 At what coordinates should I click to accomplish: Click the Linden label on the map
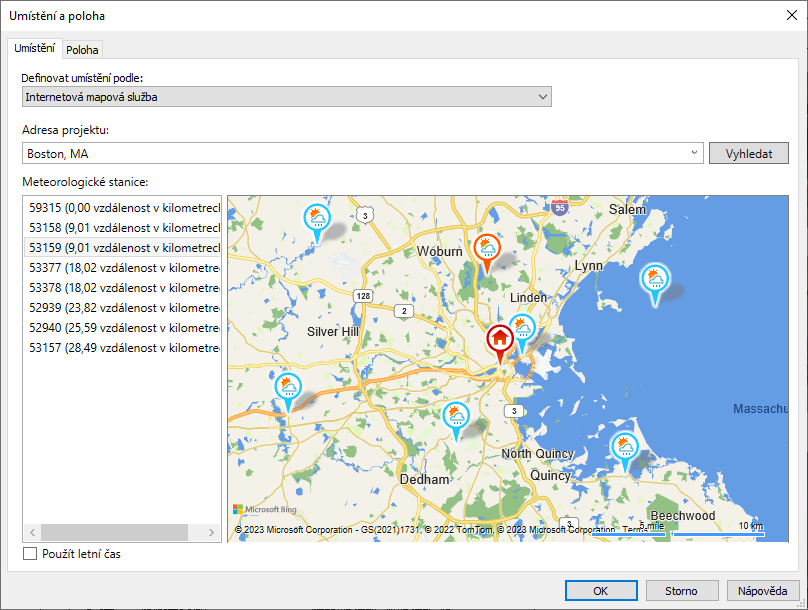[528, 298]
